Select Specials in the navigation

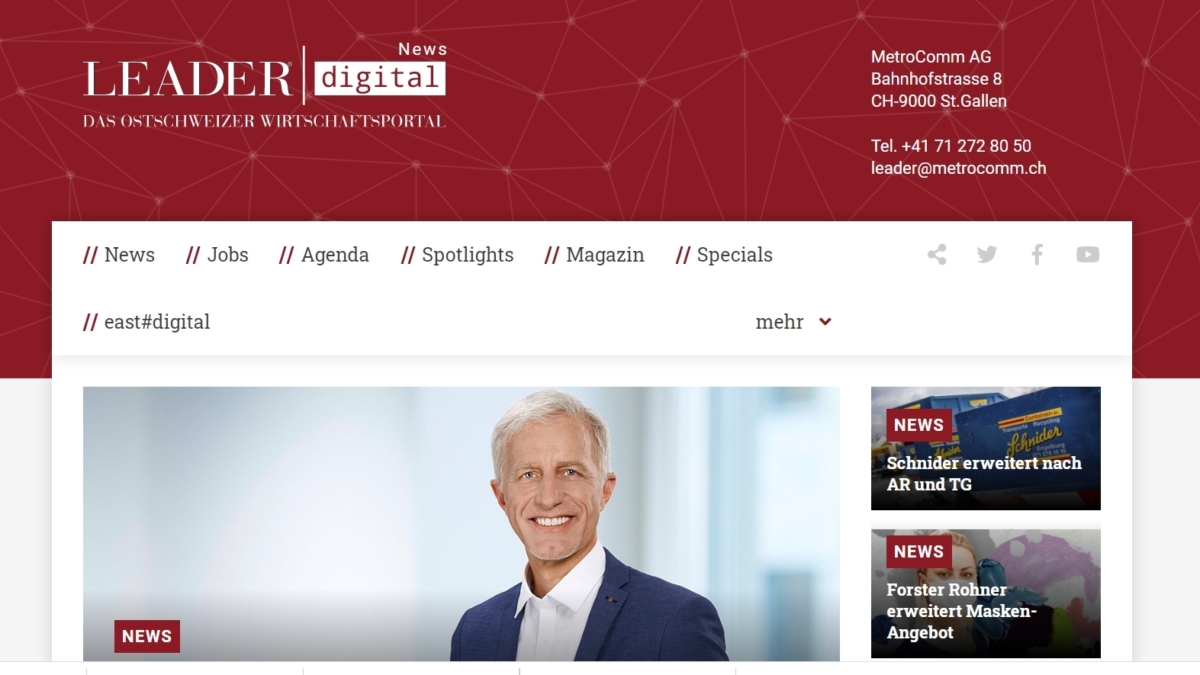tap(724, 255)
